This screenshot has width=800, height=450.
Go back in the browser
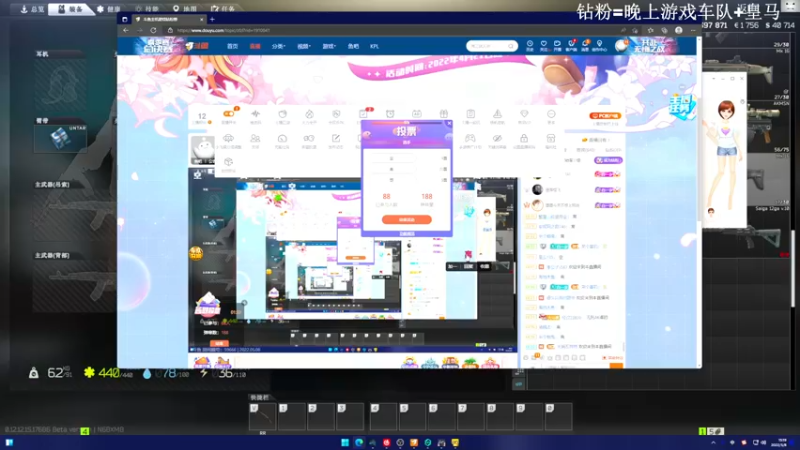(x=126, y=30)
